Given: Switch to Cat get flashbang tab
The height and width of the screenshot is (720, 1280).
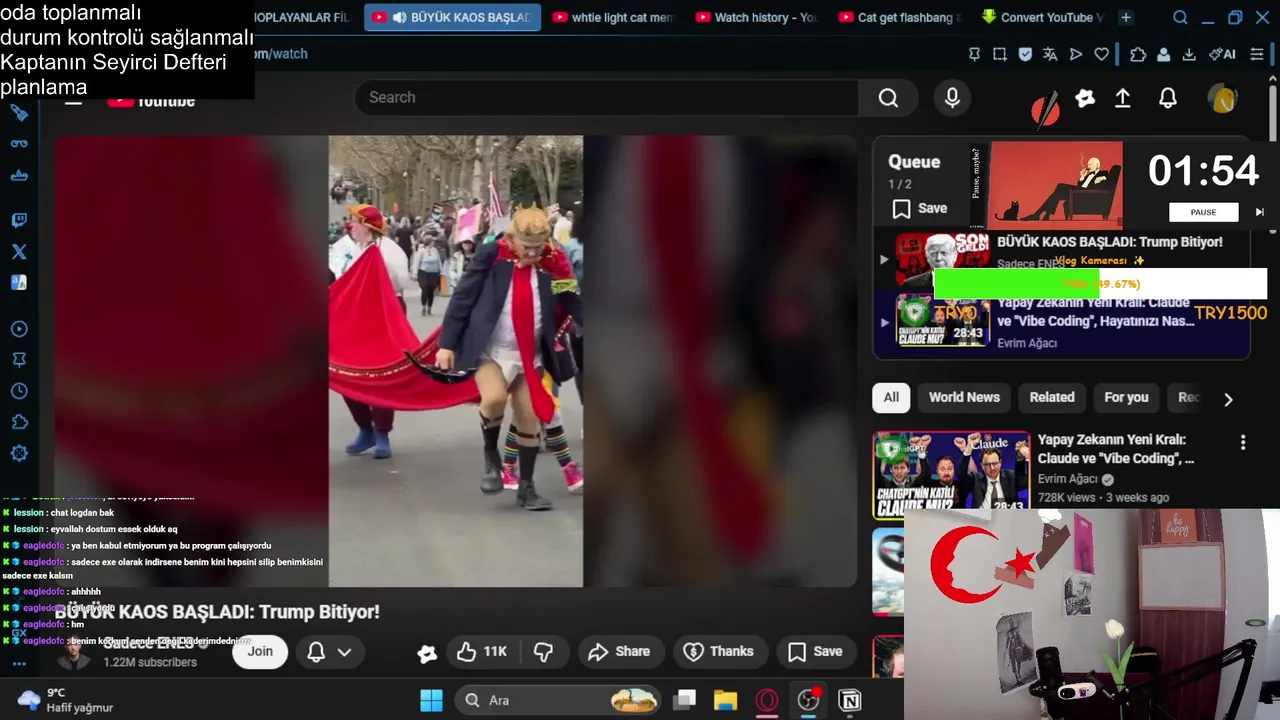Looking at the screenshot, I should (x=899, y=17).
